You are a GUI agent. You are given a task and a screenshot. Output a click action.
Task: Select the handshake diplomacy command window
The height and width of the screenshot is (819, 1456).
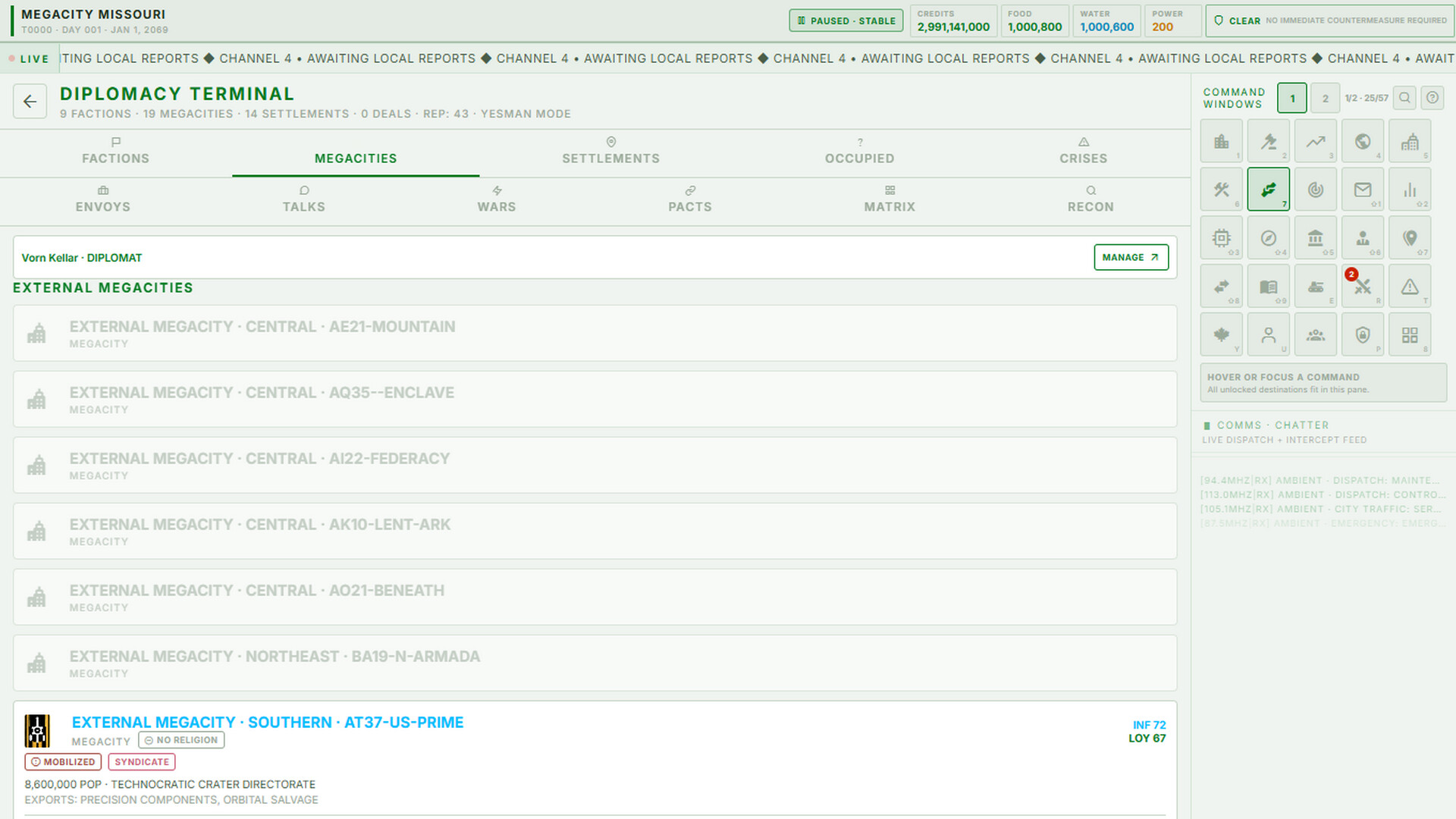click(1269, 190)
